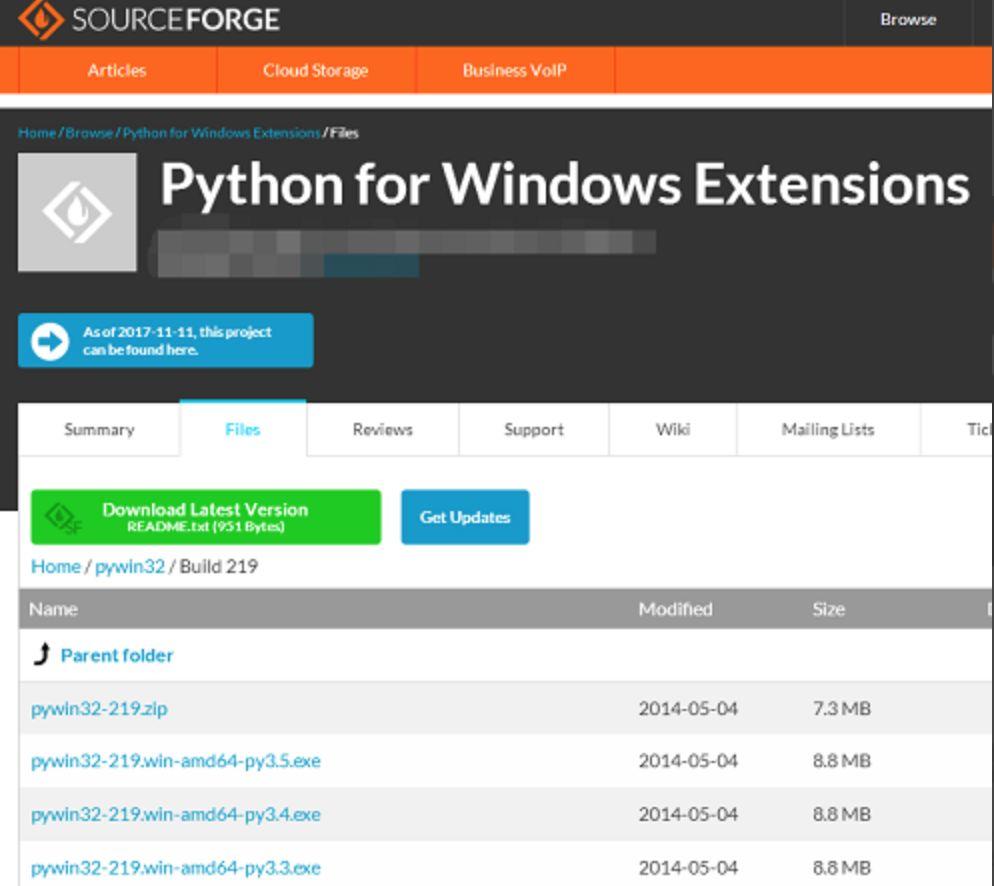Open the Parent folder link
The width and height of the screenshot is (994, 886).
(117, 655)
